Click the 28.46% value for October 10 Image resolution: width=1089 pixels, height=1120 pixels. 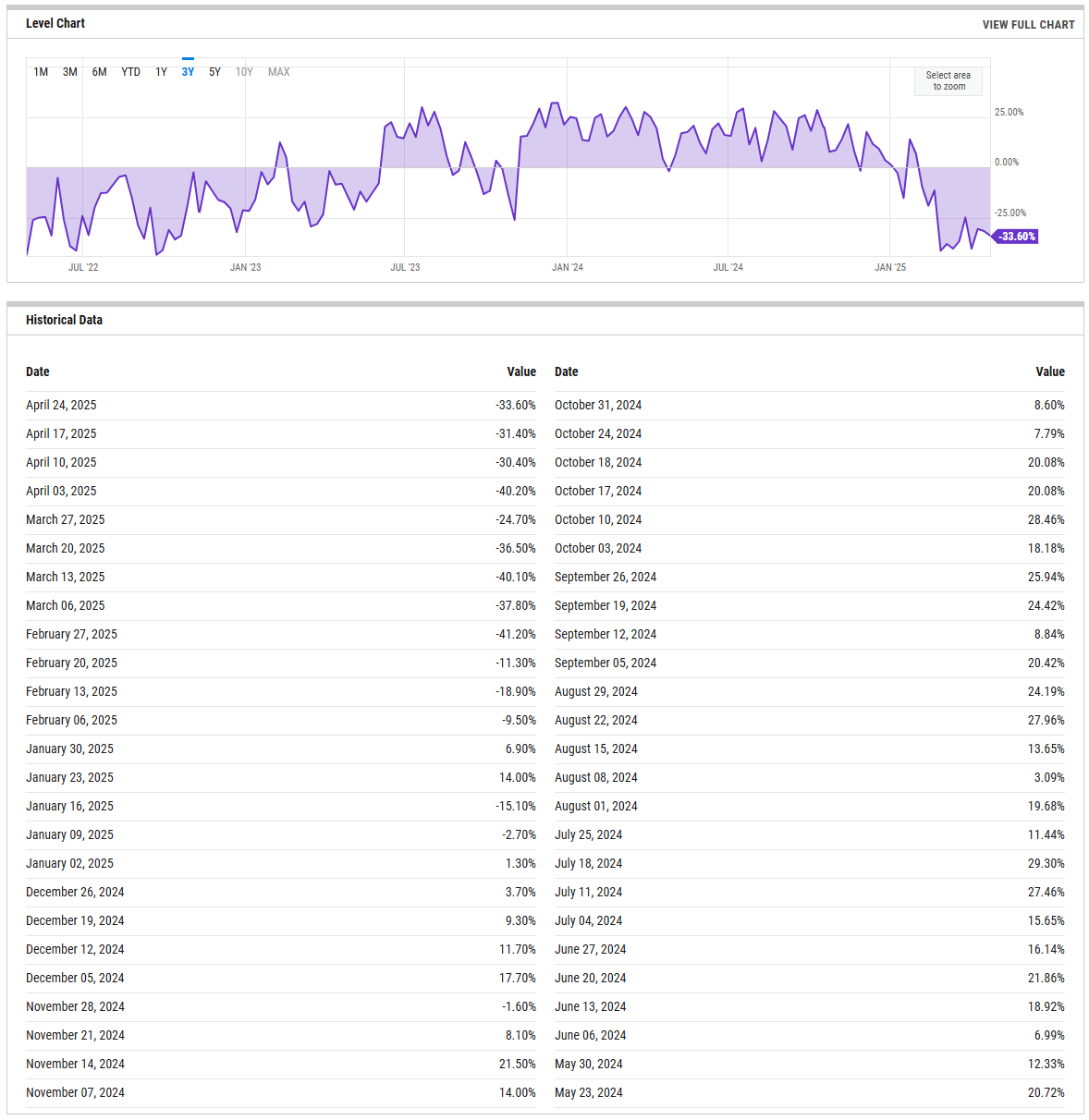pyautogui.click(x=1046, y=519)
